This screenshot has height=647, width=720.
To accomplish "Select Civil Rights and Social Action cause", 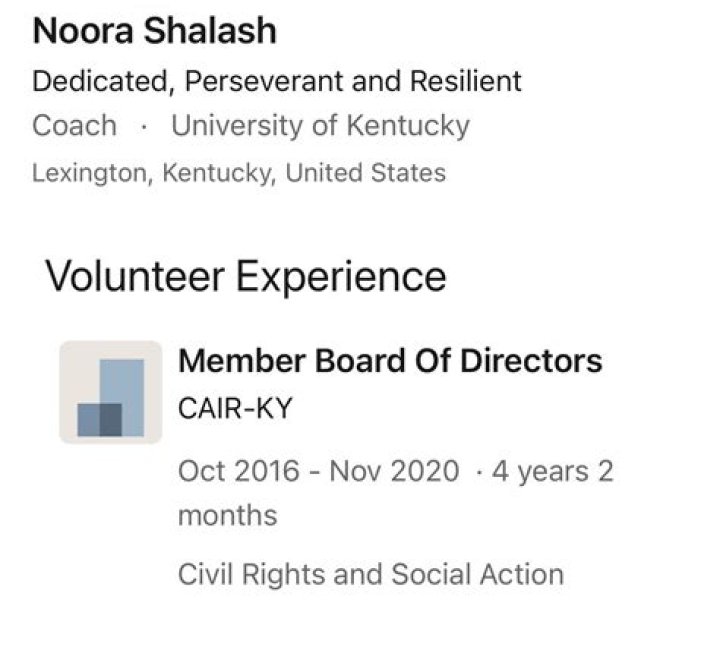I will coord(370,574).
